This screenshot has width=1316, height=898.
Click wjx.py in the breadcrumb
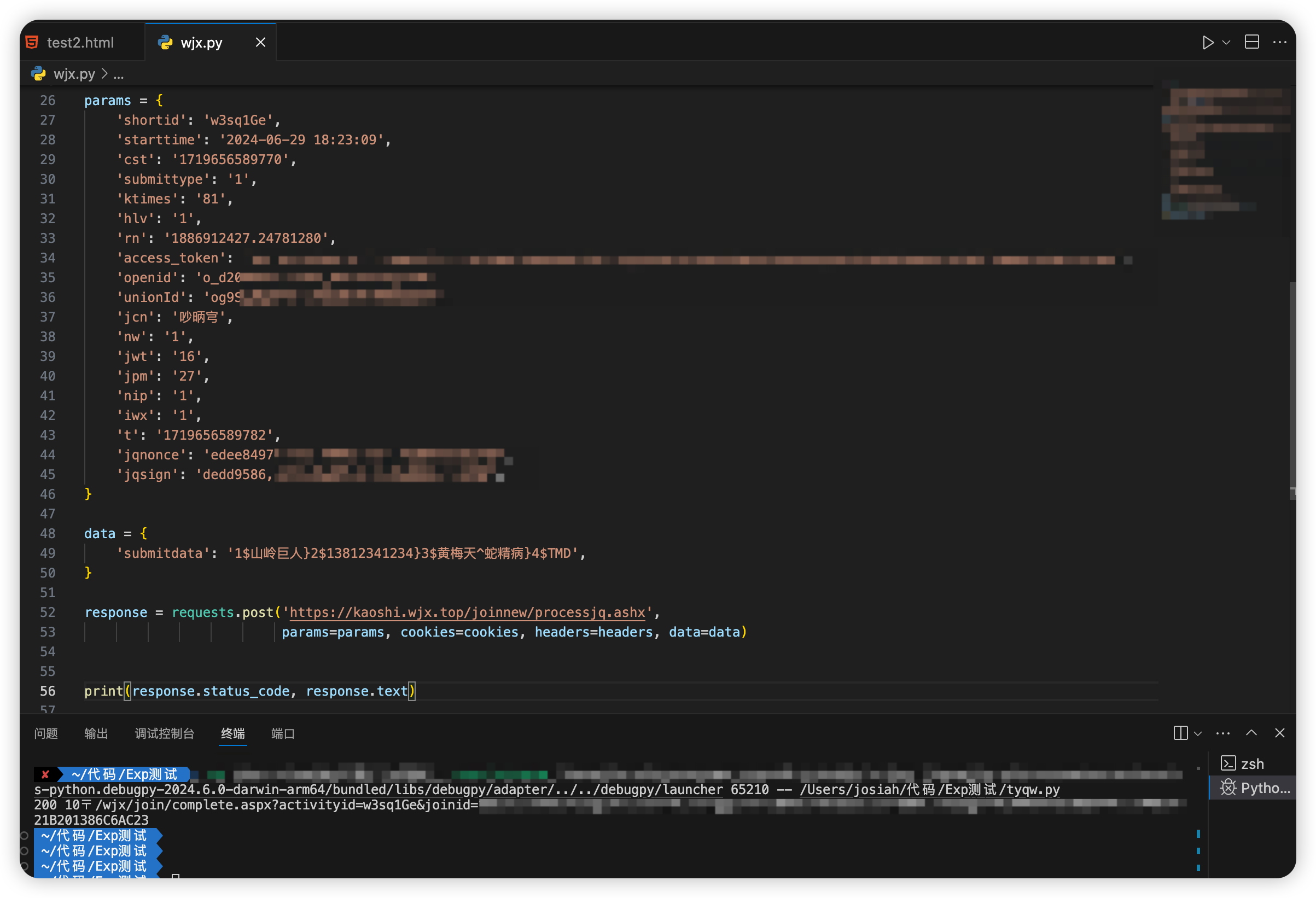[74, 74]
